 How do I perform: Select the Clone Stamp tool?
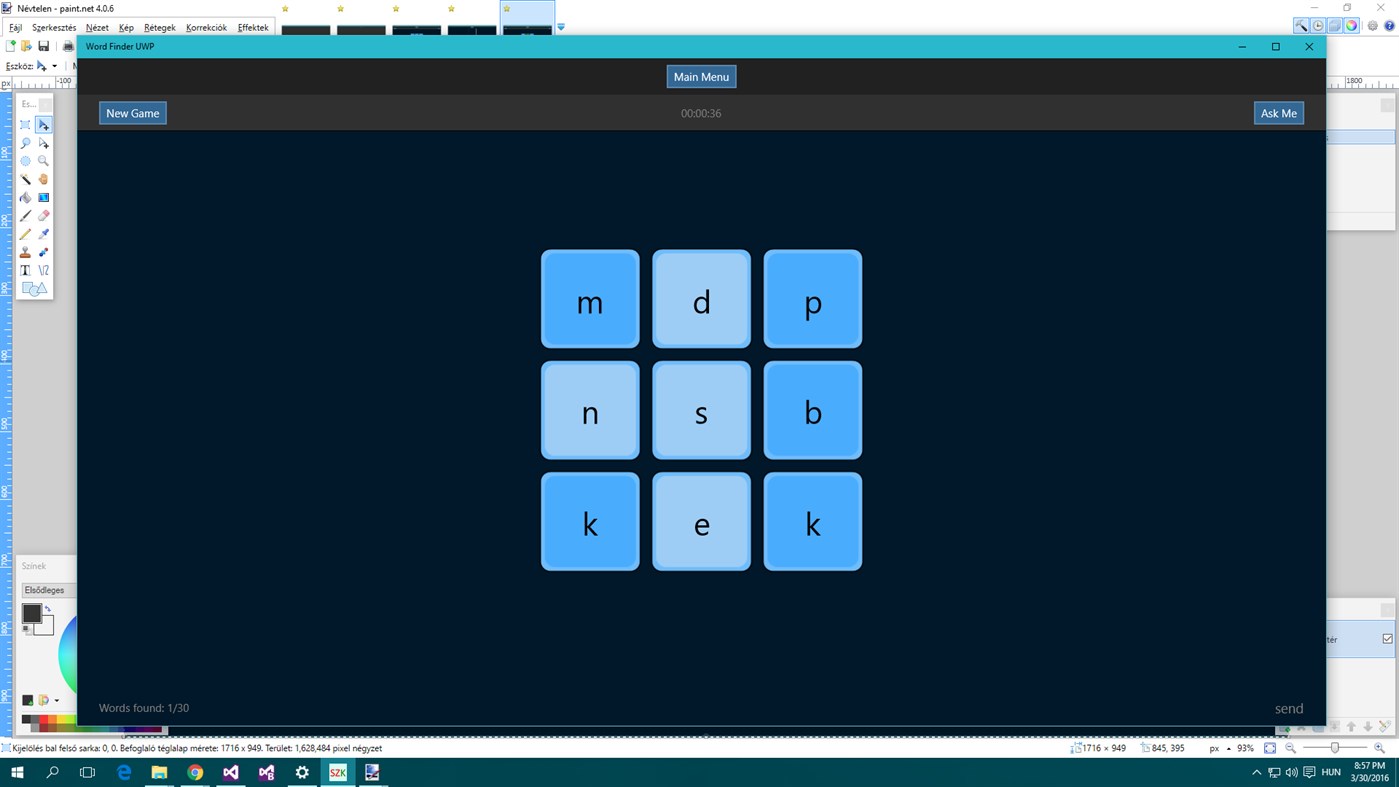pos(26,252)
